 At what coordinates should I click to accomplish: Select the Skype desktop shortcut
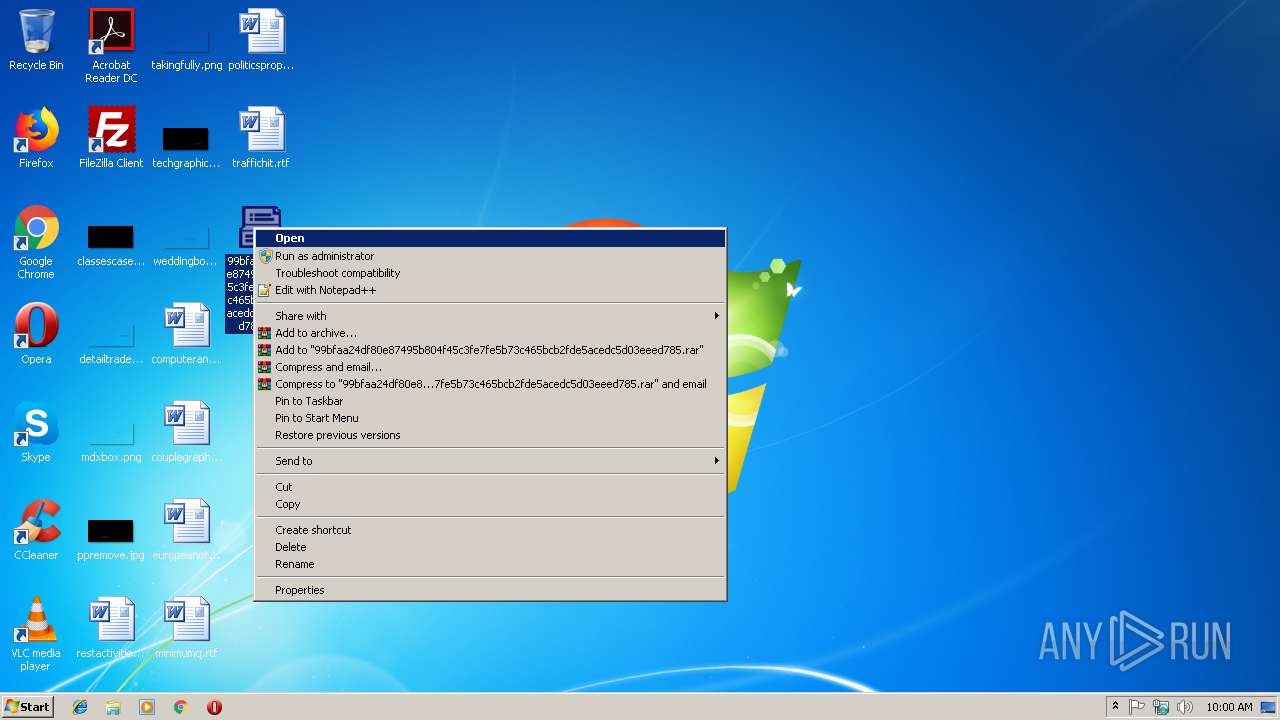pos(36,432)
